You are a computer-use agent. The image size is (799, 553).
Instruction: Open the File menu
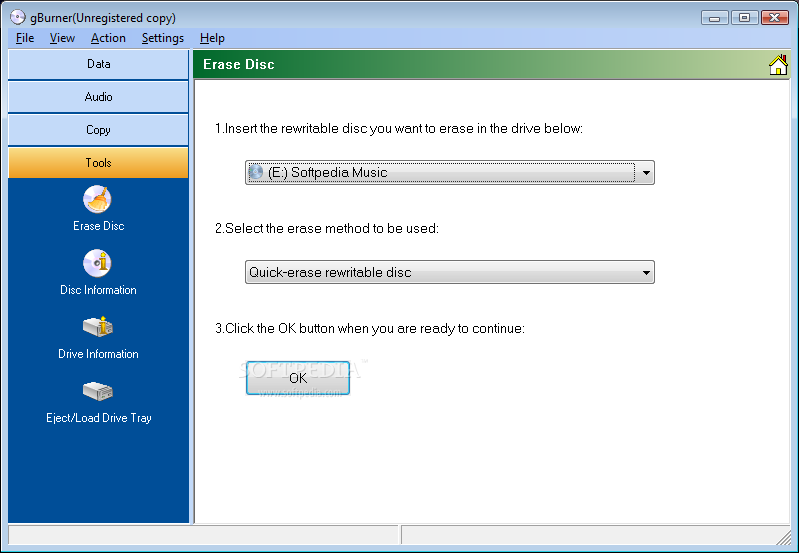(x=25, y=38)
